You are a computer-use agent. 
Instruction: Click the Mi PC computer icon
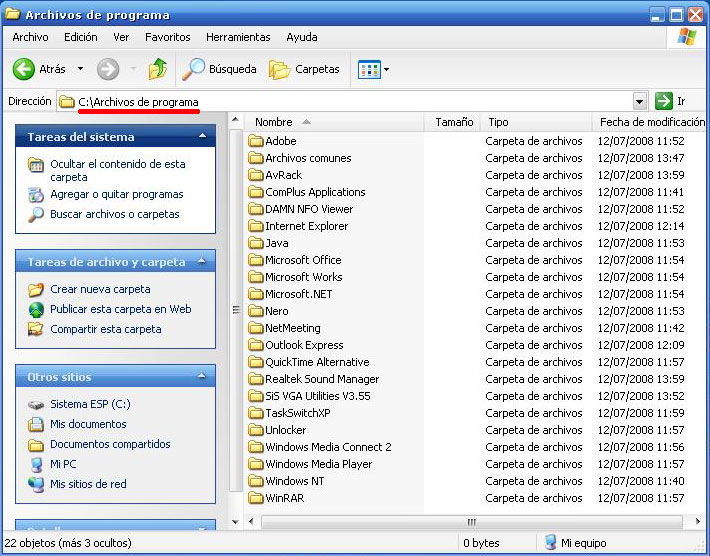pyautogui.click(x=36, y=465)
